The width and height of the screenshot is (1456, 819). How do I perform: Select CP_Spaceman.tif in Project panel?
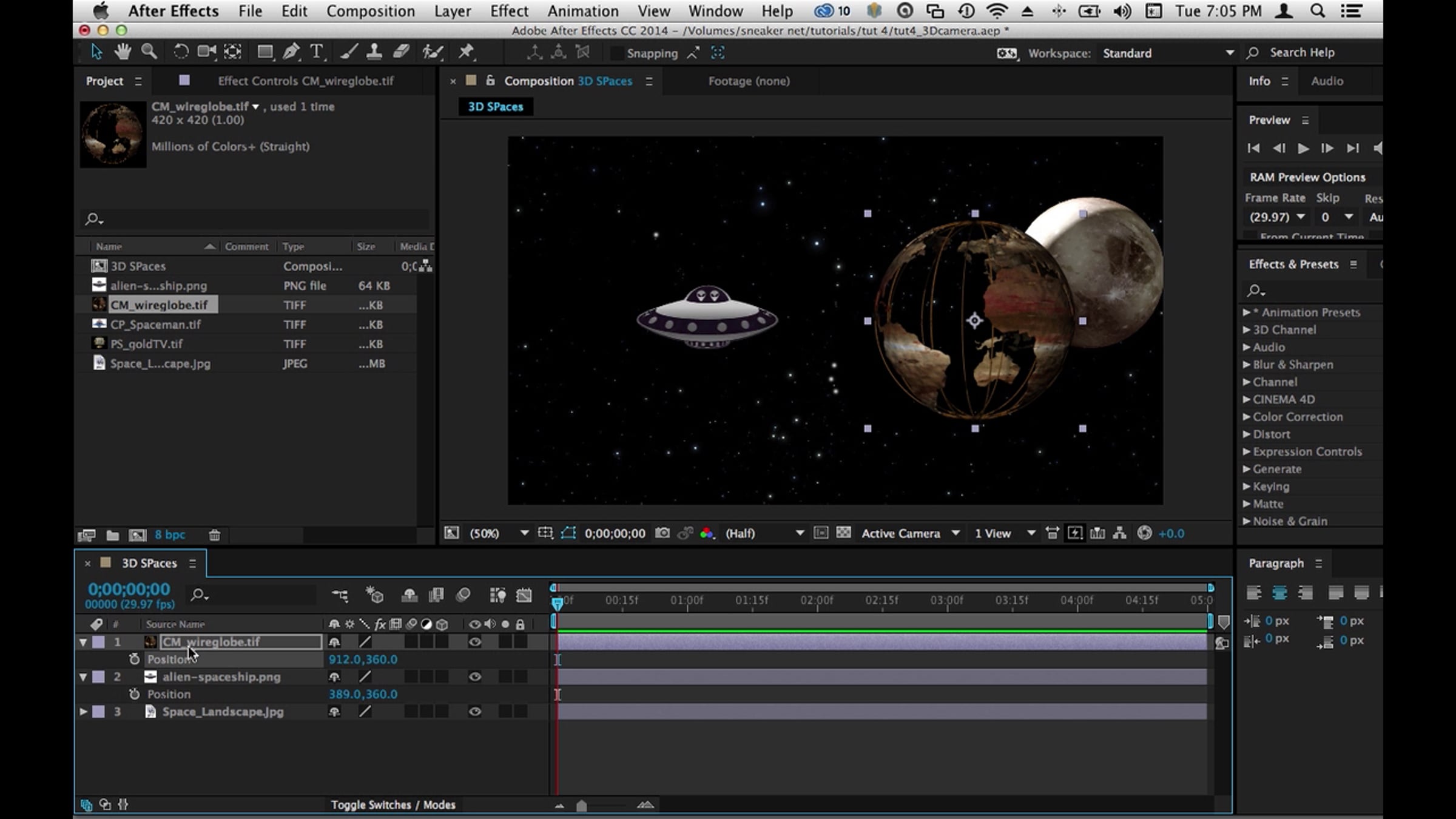coord(155,325)
